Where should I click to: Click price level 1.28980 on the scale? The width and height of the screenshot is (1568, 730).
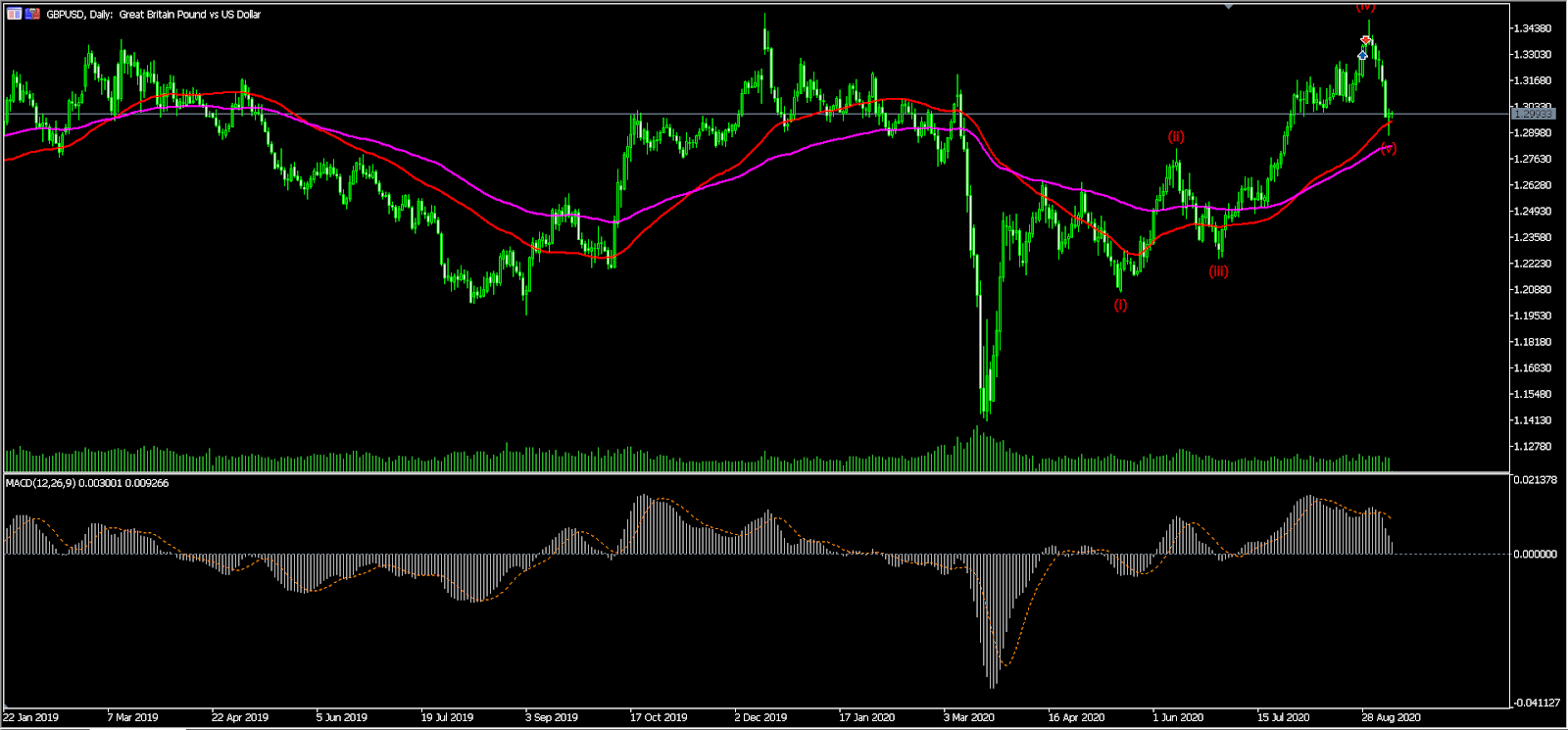pyautogui.click(x=1532, y=132)
